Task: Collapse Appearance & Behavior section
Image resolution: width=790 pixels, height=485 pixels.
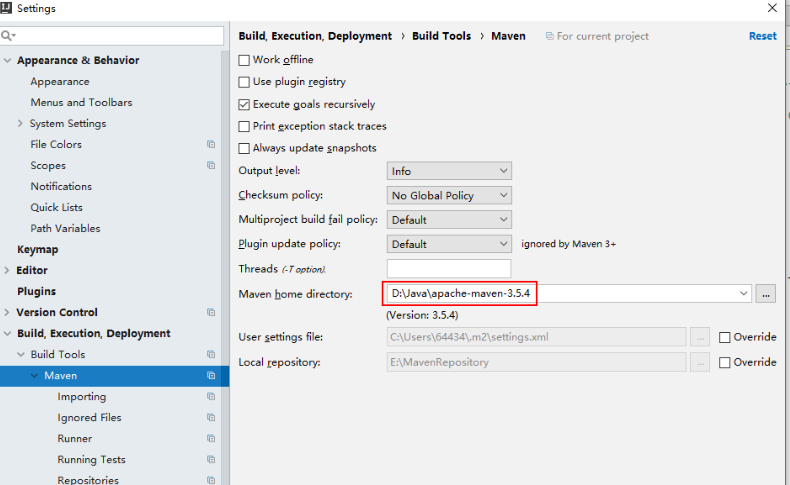Action: coord(7,60)
